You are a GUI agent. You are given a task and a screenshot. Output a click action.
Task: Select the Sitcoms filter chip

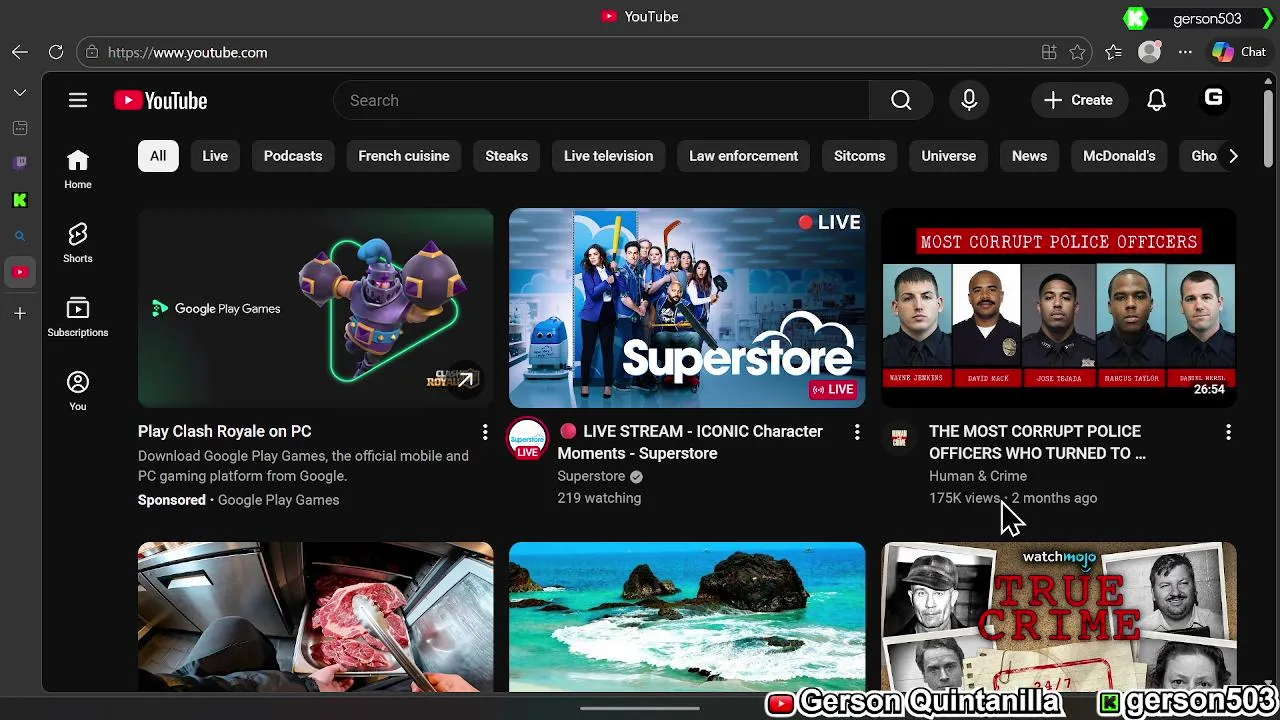pyautogui.click(x=860, y=156)
